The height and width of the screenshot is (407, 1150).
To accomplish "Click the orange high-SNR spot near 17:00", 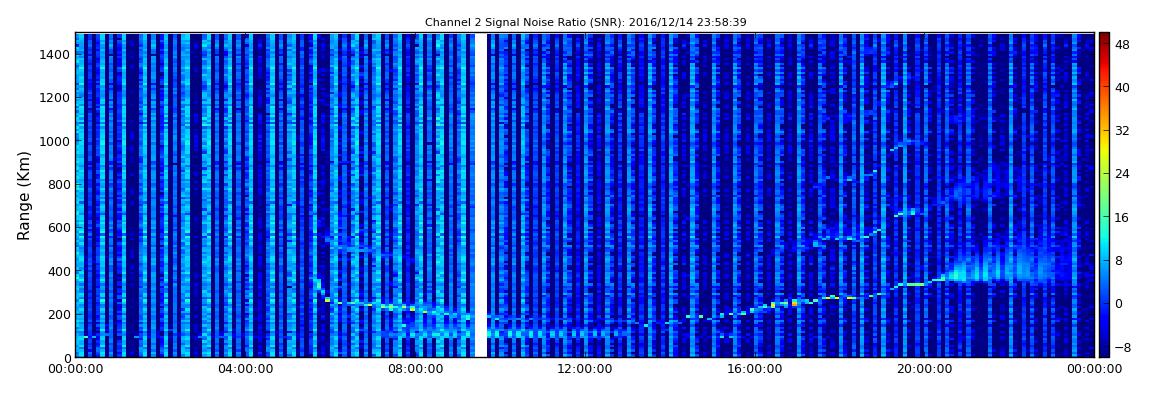I will [x=794, y=302].
